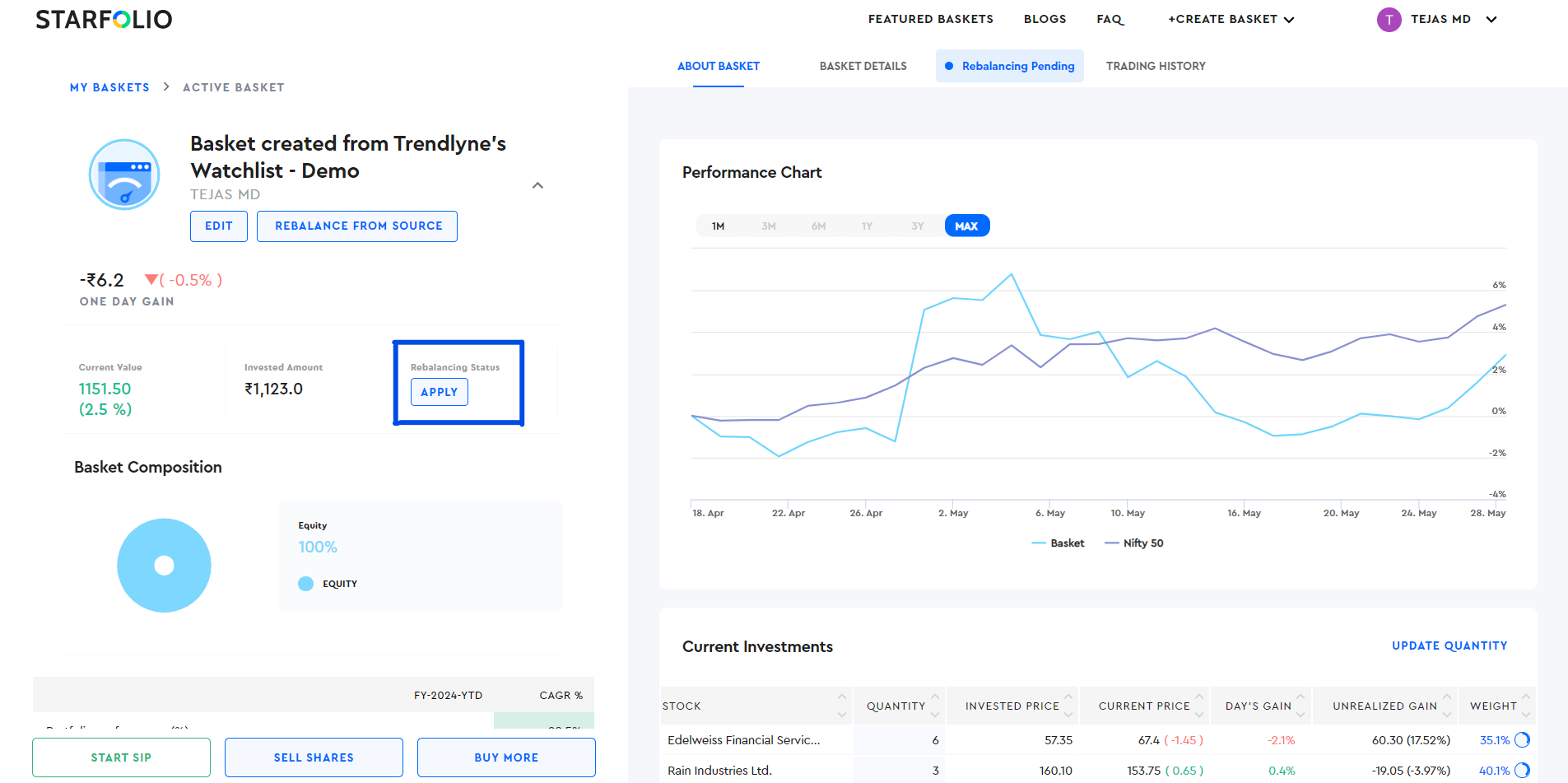Click the TEJAS MD profile avatar
This screenshot has width=1568, height=783.
tap(1389, 19)
